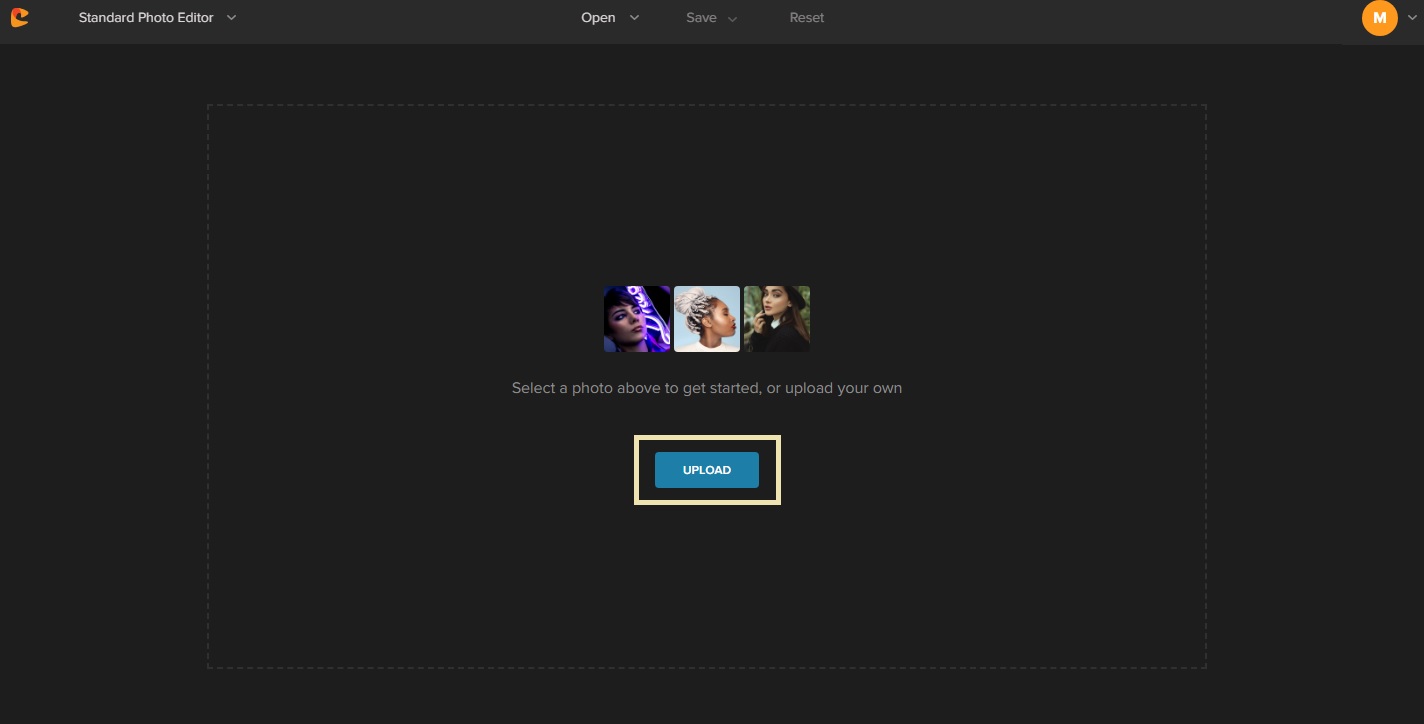The width and height of the screenshot is (1424, 724).
Task: Click the "upload your own" text
Action: click(849, 388)
